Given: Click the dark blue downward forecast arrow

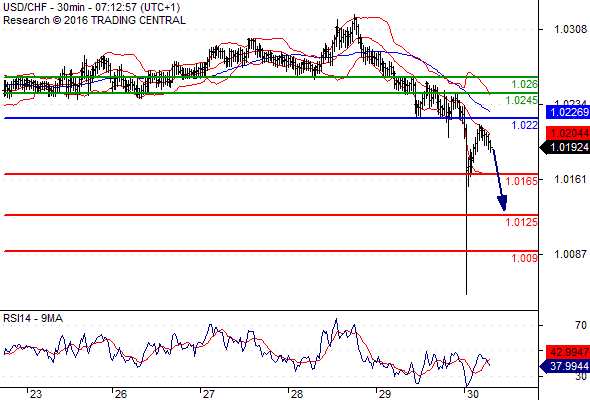Looking at the screenshot, I should point(499,180).
